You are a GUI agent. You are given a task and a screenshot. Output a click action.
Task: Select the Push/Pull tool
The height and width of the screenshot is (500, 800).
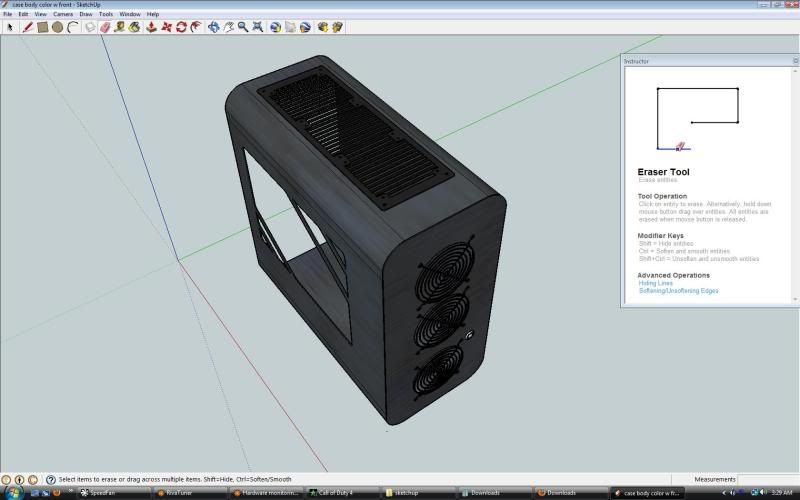pos(152,27)
